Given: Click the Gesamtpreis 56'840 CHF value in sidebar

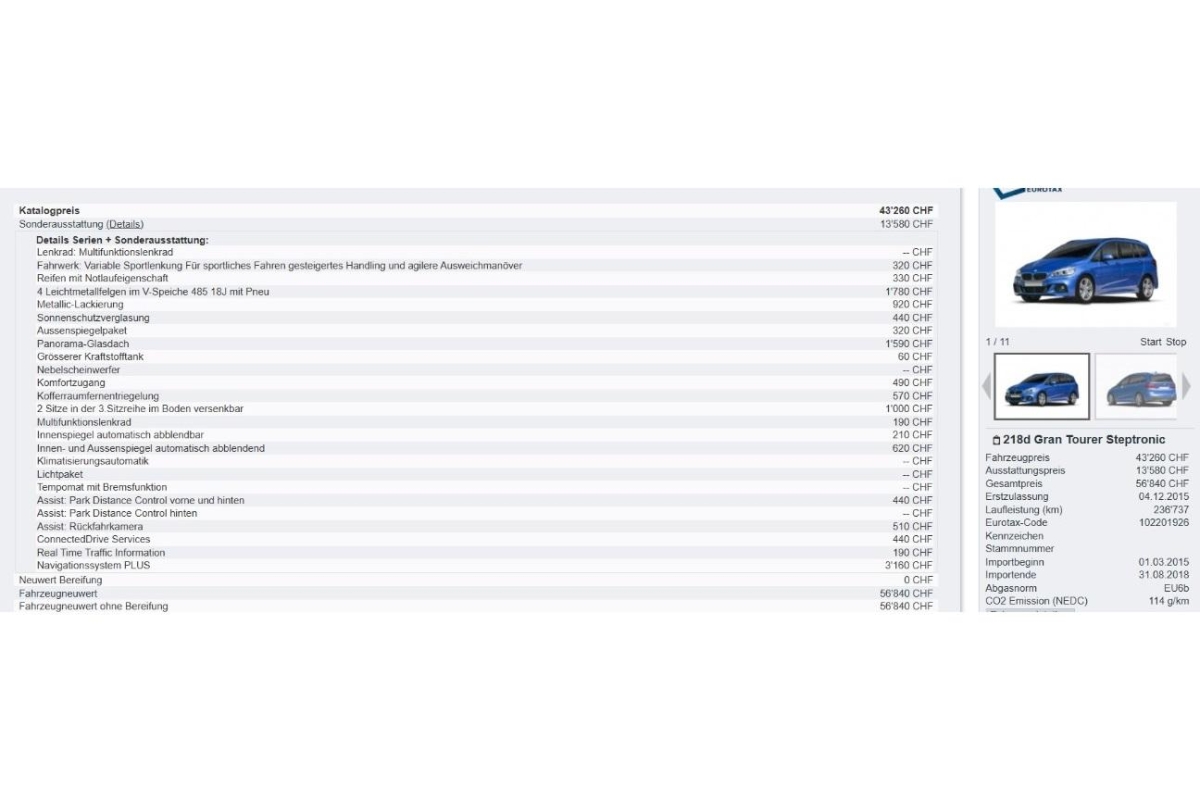Looking at the screenshot, I should [1162, 483].
